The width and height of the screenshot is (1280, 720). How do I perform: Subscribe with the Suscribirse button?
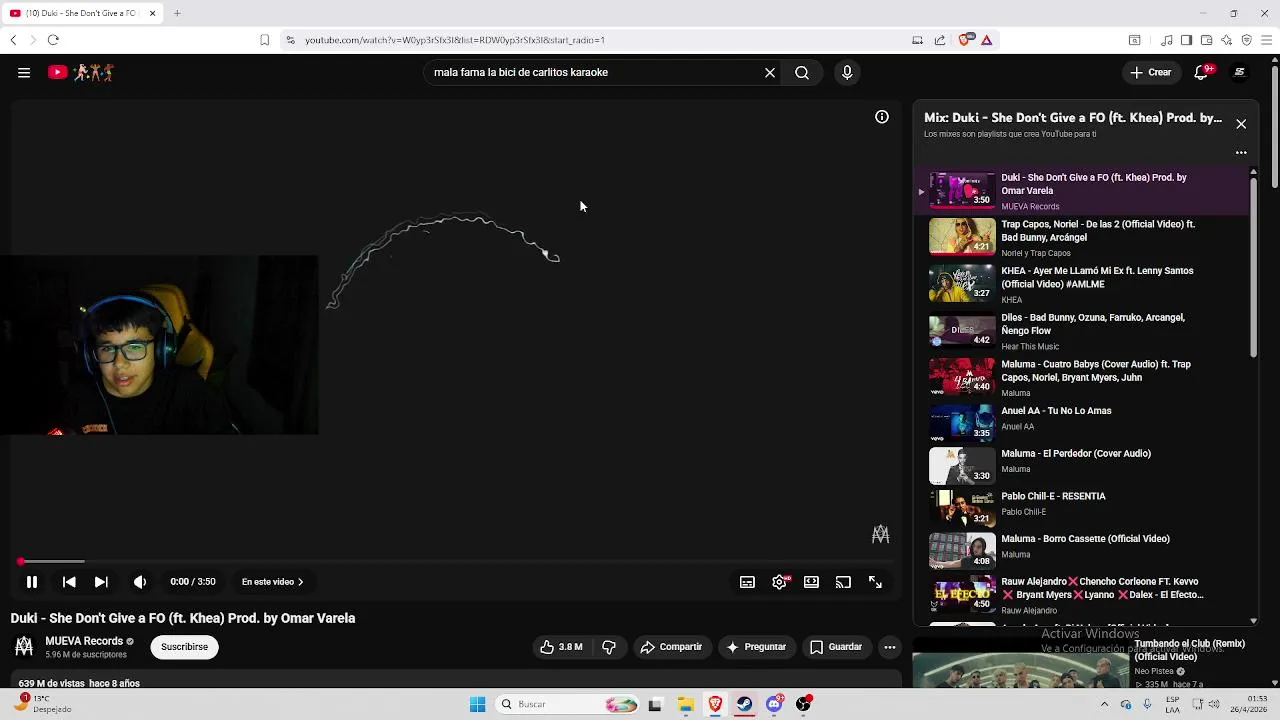click(x=184, y=647)
